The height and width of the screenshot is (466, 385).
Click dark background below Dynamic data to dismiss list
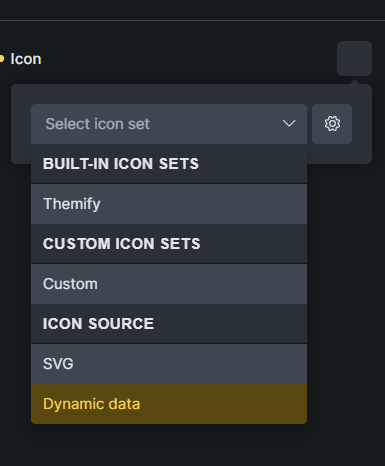coord(169,445)
